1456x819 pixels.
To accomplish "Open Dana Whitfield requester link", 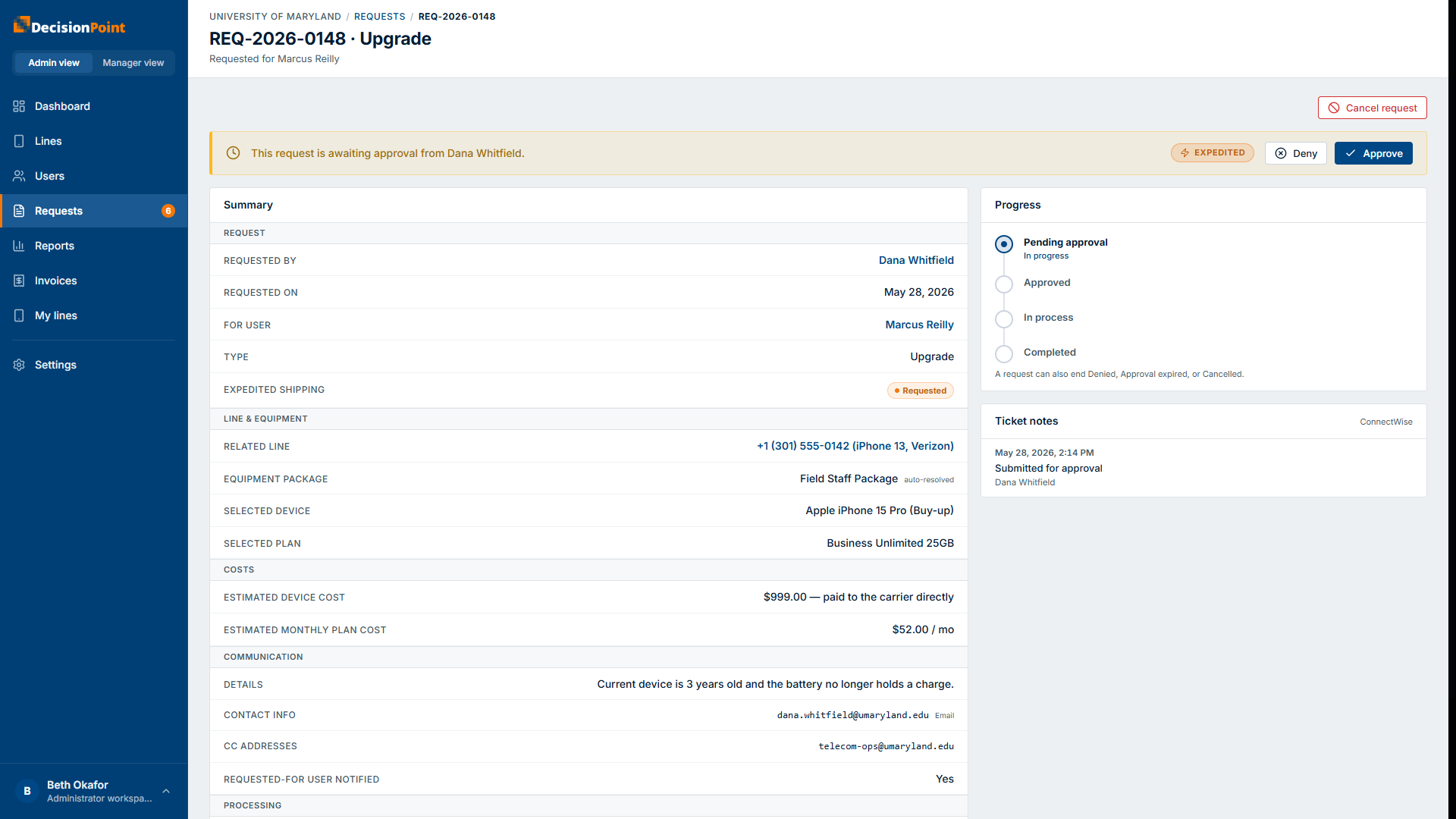I will point(916,260).
